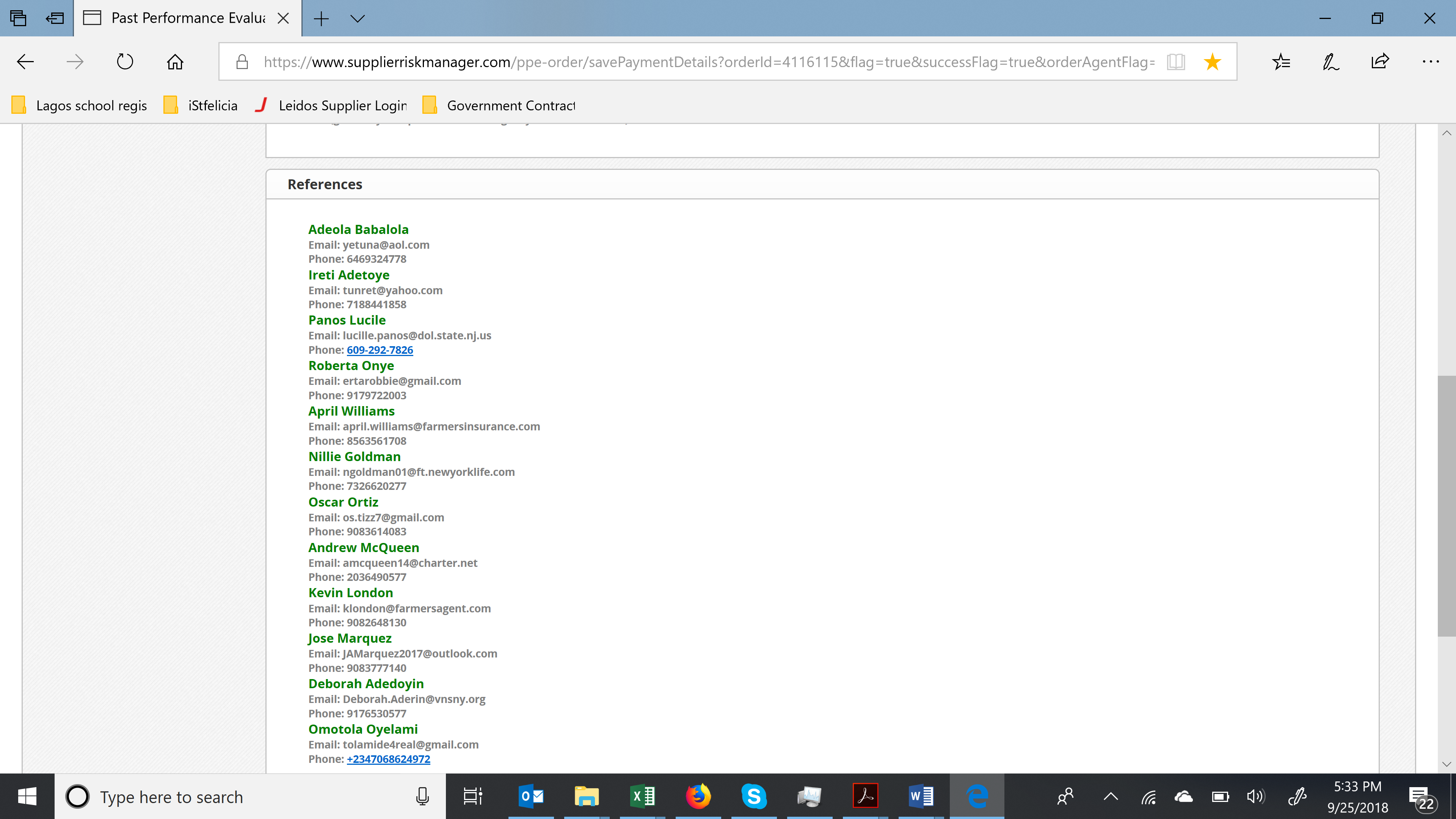Screen dimensions: 1456x819
Task: Click the Deborah Adedoyin reference name
Action: pyautogui.click(x=366, y=683)
